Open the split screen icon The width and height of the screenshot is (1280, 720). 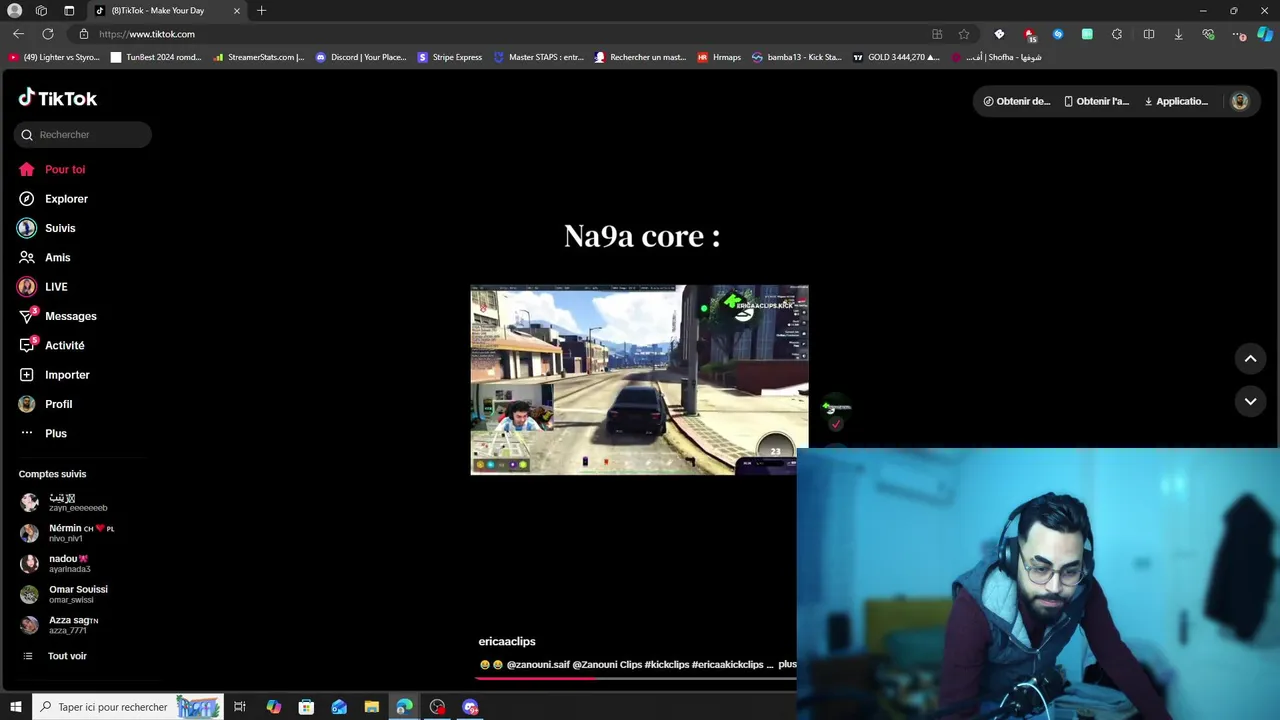tap(1149, 34)
